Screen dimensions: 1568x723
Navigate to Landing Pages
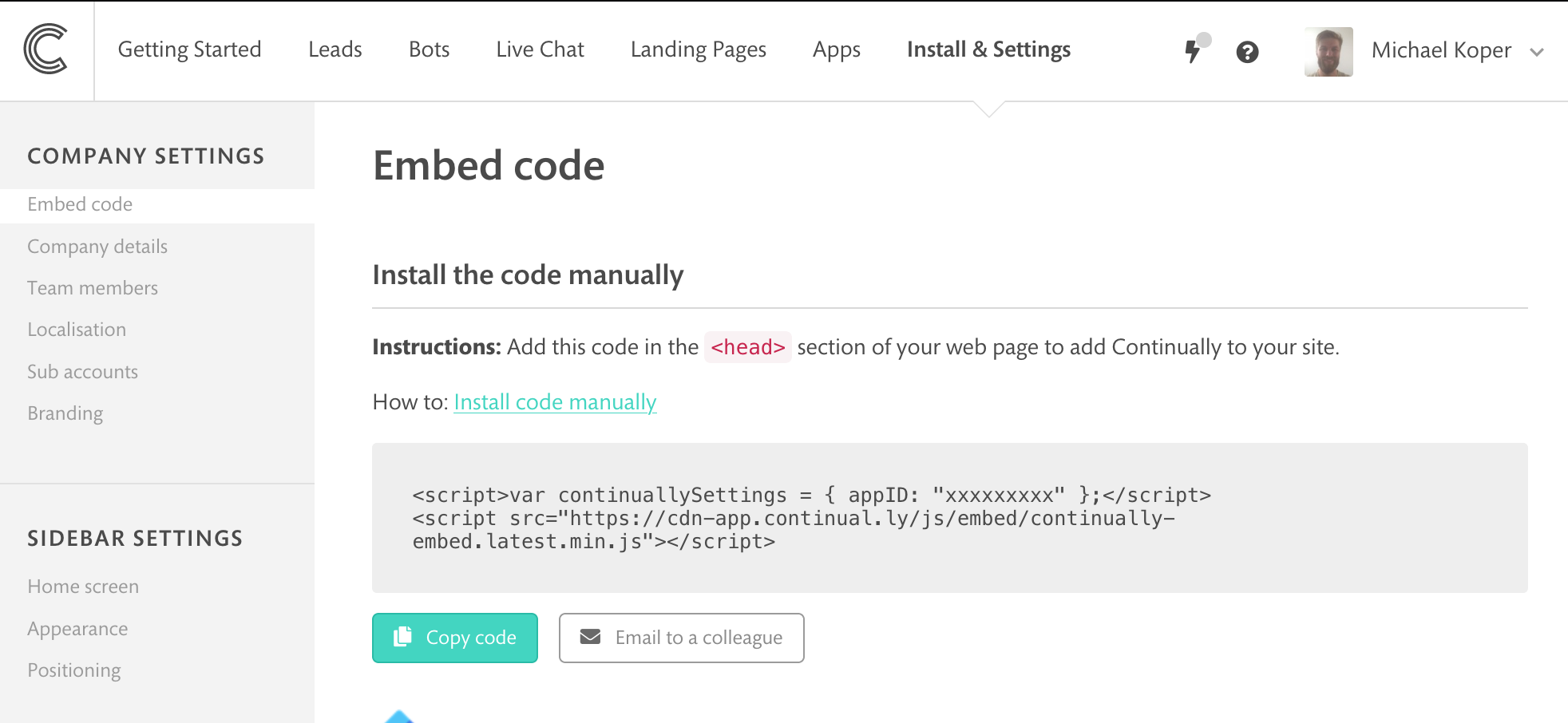698,49
